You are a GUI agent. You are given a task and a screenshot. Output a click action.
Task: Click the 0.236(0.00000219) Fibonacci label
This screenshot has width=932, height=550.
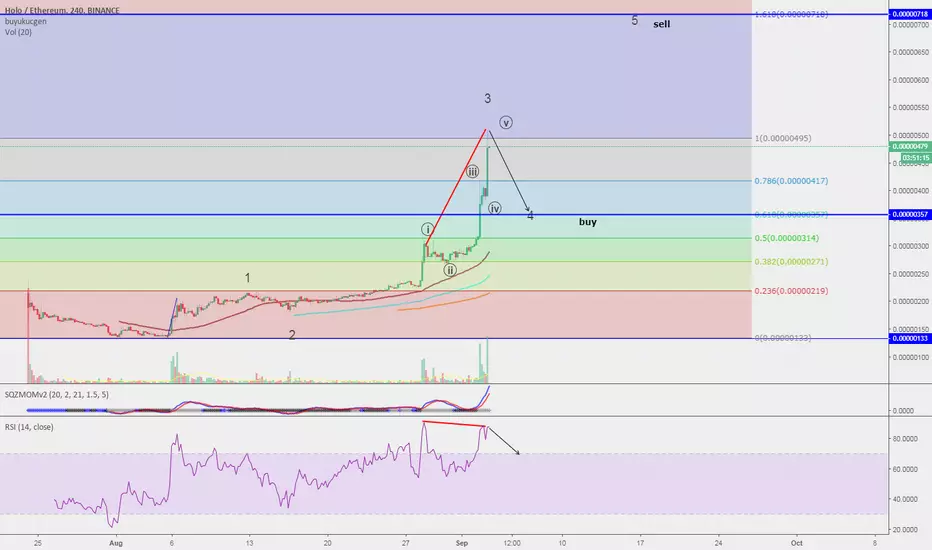791,291
